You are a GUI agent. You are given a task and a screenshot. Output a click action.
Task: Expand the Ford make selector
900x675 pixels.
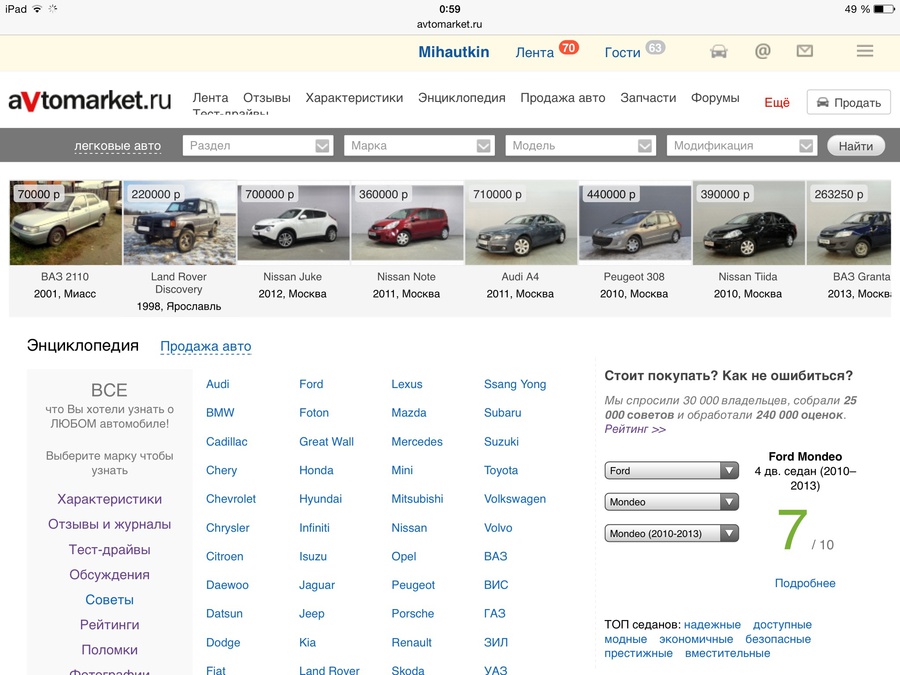[672, 471]
